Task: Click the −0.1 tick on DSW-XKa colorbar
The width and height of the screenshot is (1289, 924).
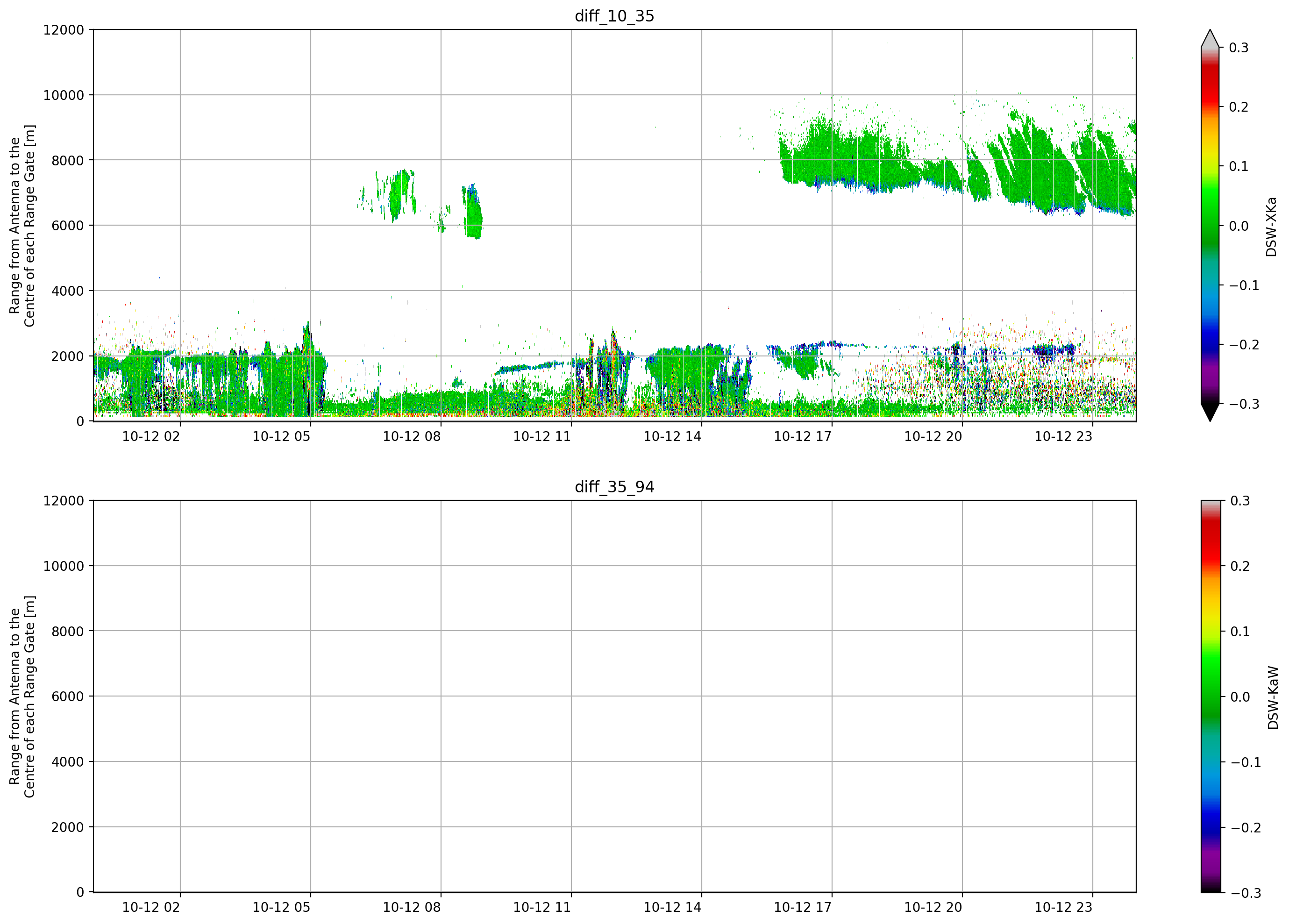Action: 1244,285
